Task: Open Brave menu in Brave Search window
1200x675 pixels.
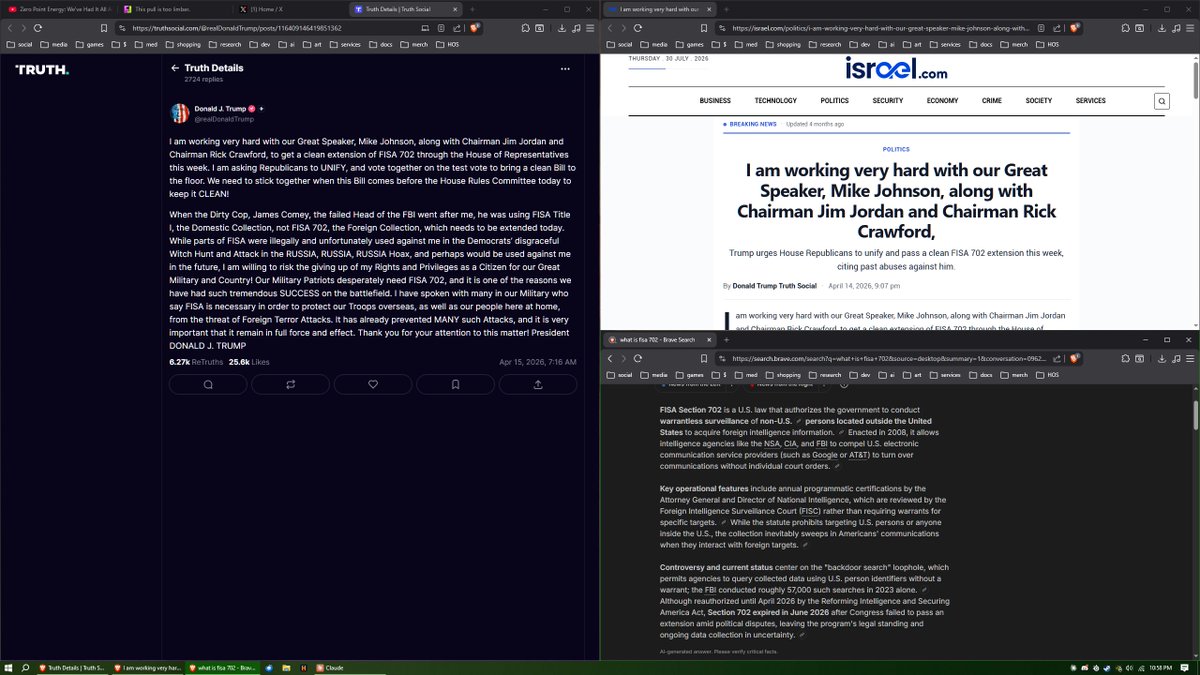Action: 1188,358
